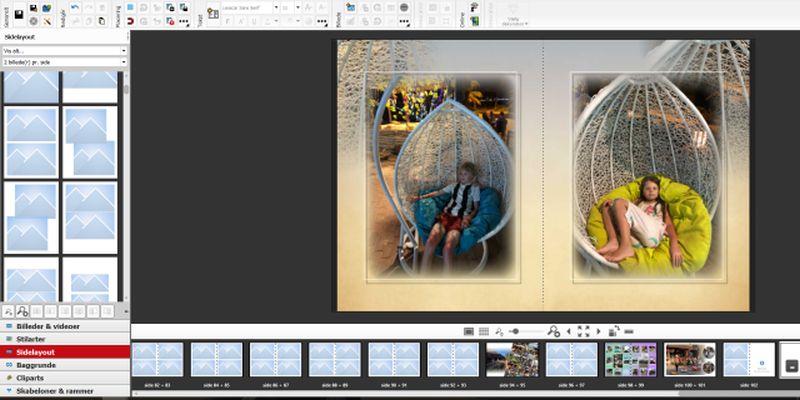
Task: Go to next page with right arrow
Action: tap(599, 331)
